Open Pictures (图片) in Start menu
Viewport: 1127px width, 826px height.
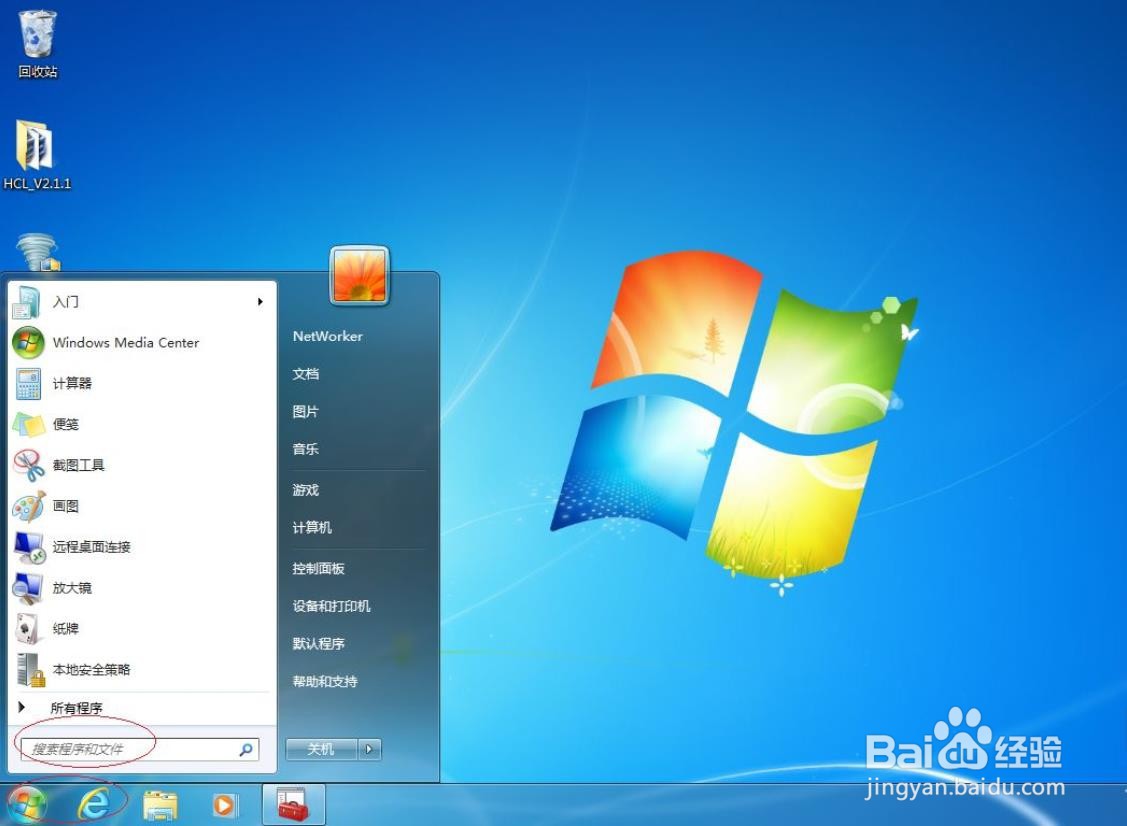305,411
